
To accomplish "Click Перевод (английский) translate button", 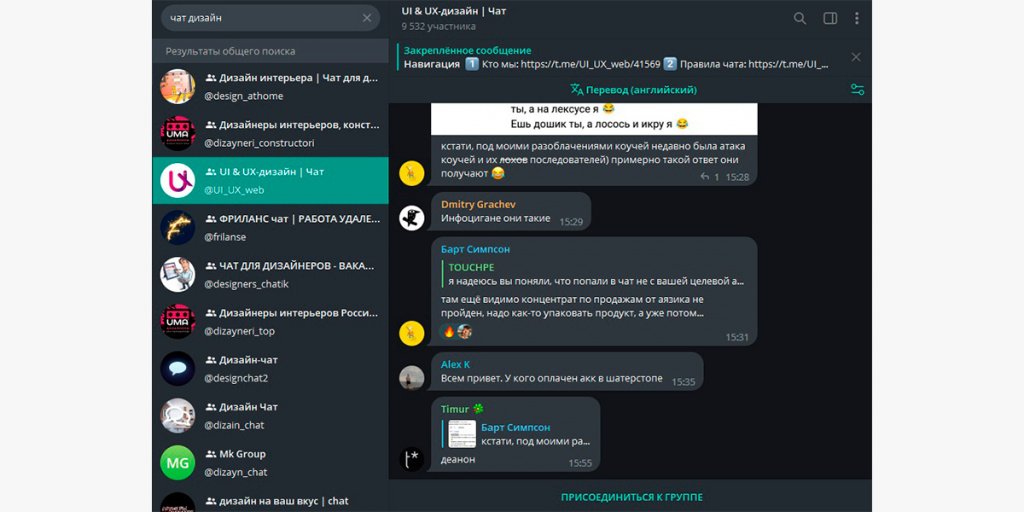I will pyautogui.click(x=633, y=89).
